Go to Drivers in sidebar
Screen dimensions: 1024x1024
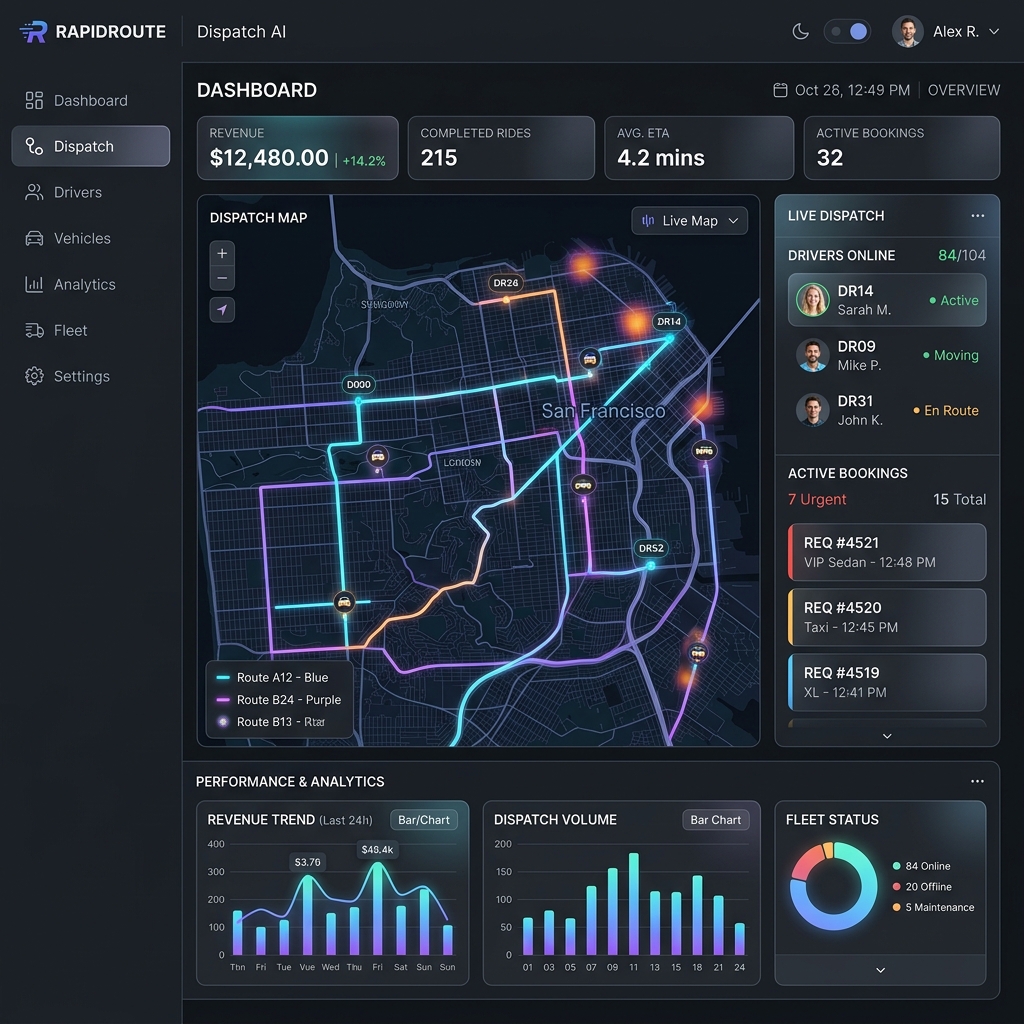[90, 192]
